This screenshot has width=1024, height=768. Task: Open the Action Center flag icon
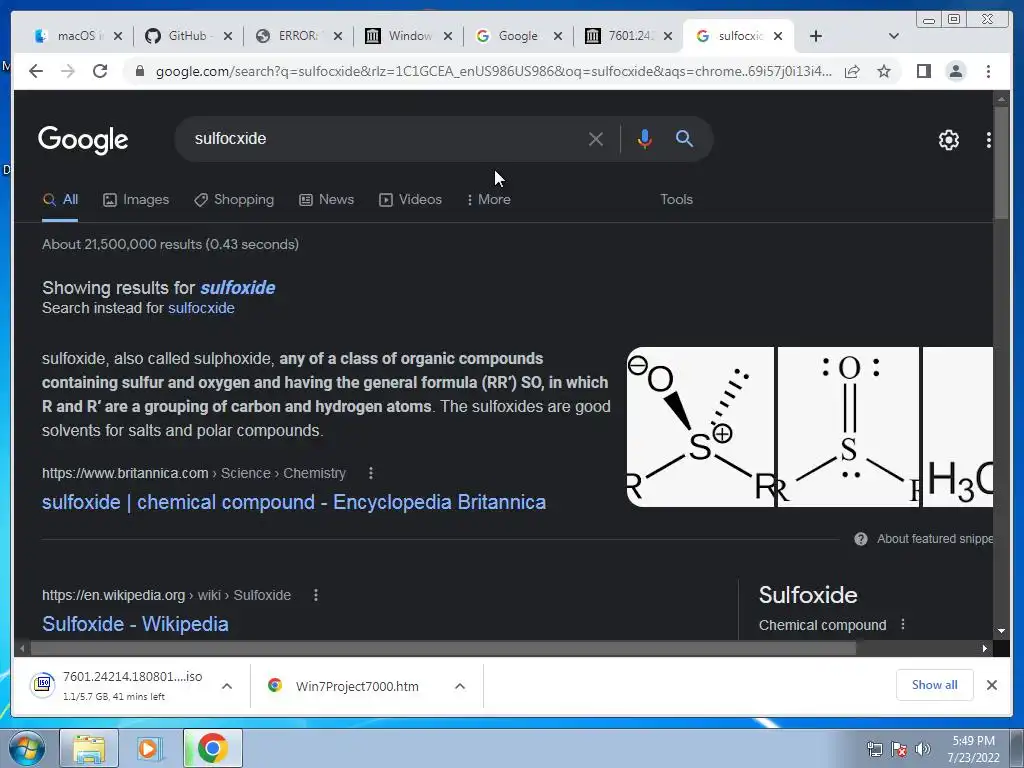899,749
